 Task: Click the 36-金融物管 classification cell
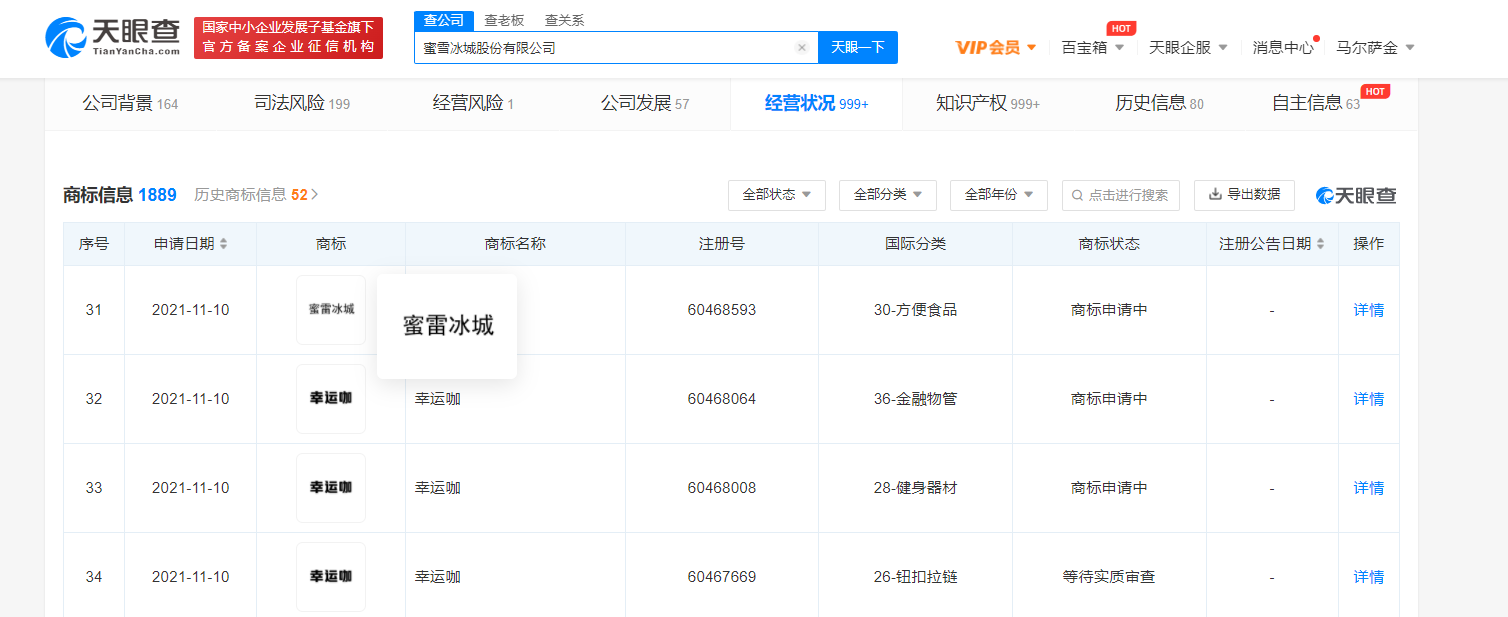915,399
